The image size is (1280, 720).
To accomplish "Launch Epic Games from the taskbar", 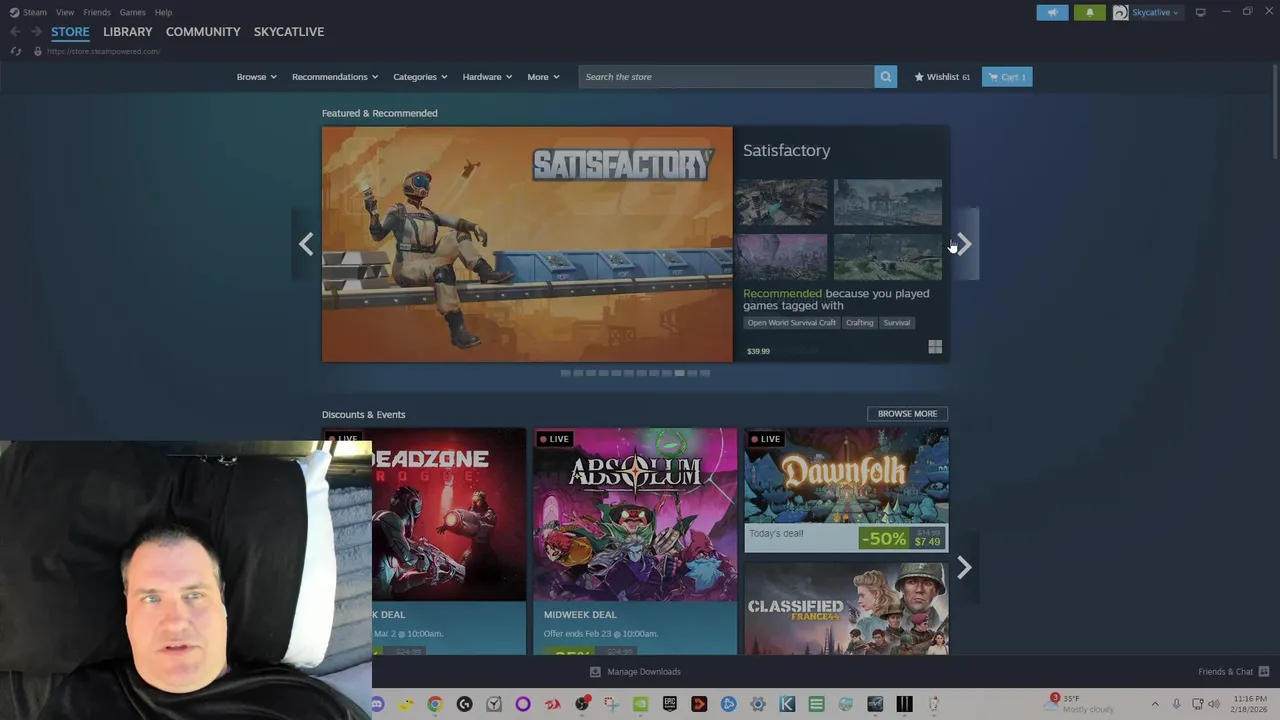I will coord(670,704).
